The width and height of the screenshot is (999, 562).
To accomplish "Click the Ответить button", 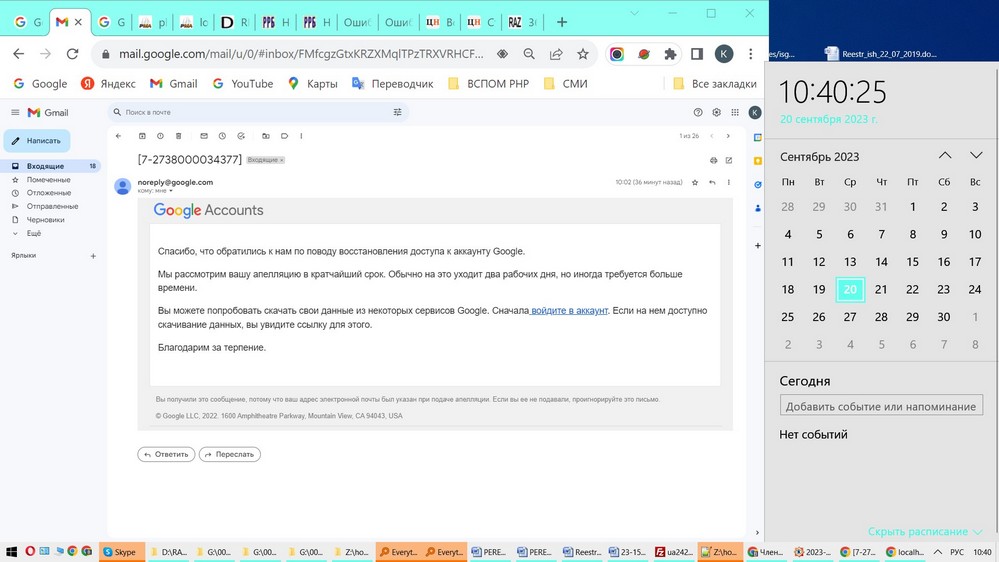I will pyautogui.click(x=166, y=454).
